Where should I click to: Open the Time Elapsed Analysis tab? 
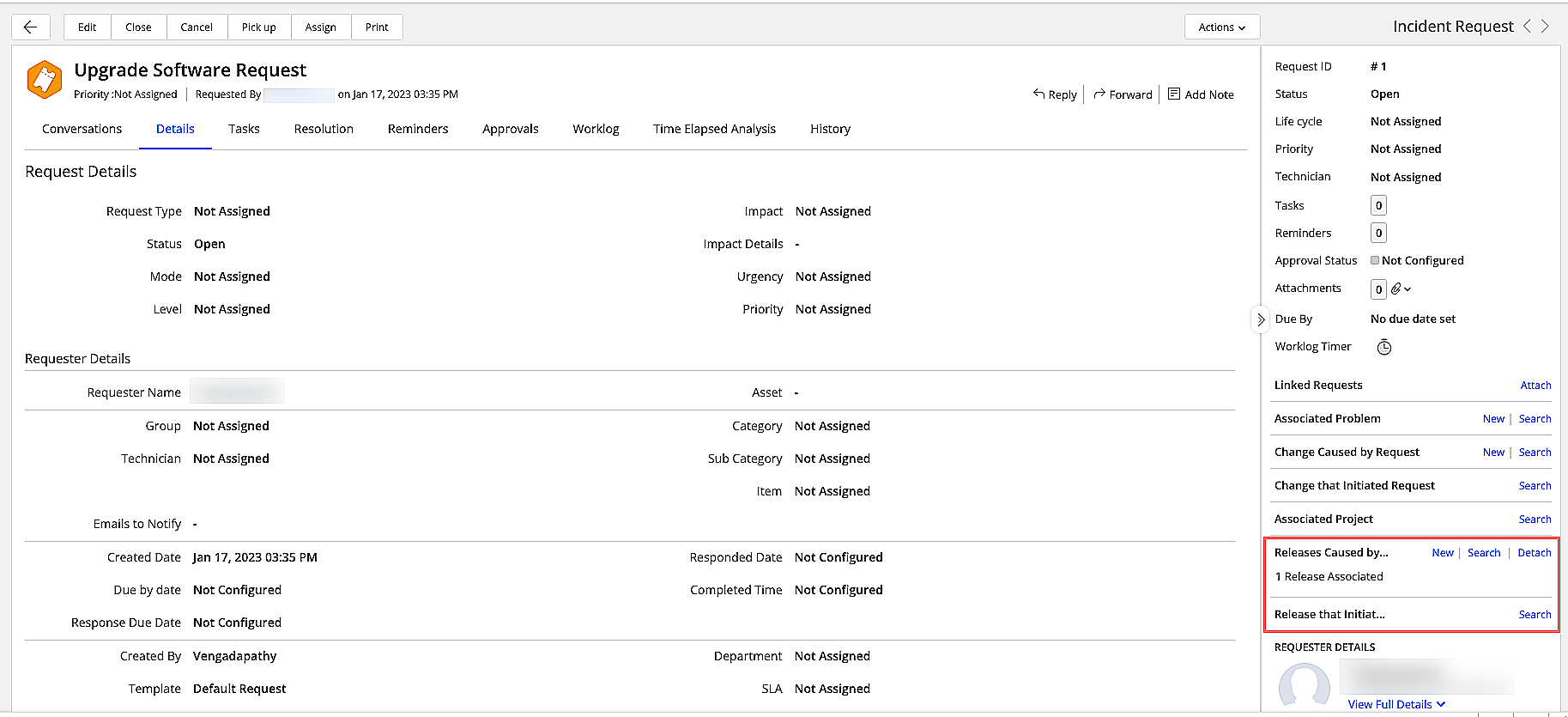tap(714, 129)
